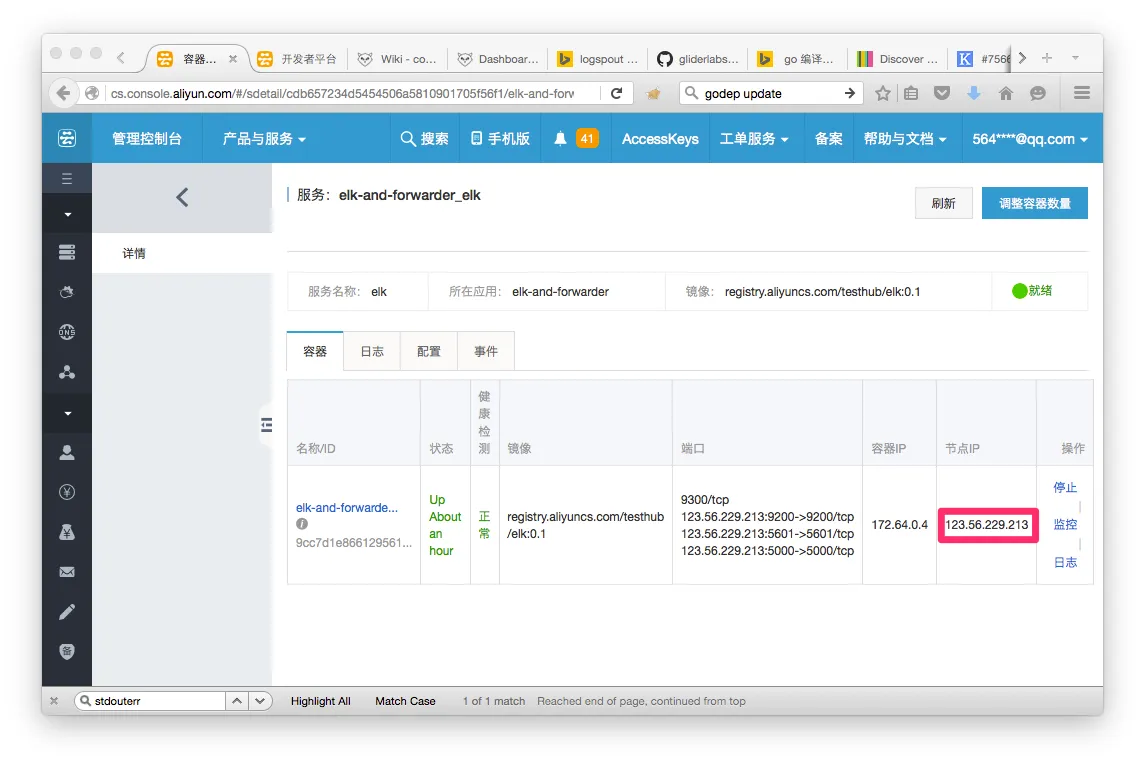Switch to the 事件 tab
The image size is (1145, 765).
pyautogui.click(x=486, y=351)
